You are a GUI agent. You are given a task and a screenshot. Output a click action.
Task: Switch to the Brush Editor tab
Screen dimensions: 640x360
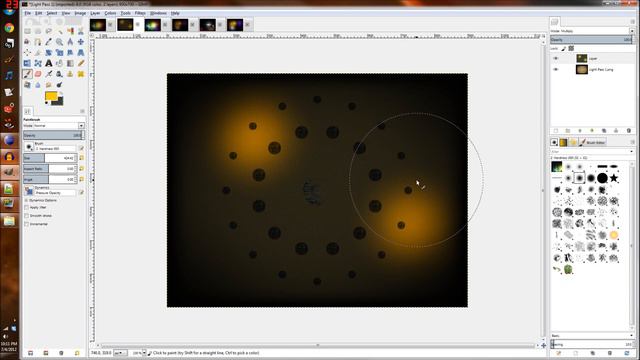[x=592, y=142]
